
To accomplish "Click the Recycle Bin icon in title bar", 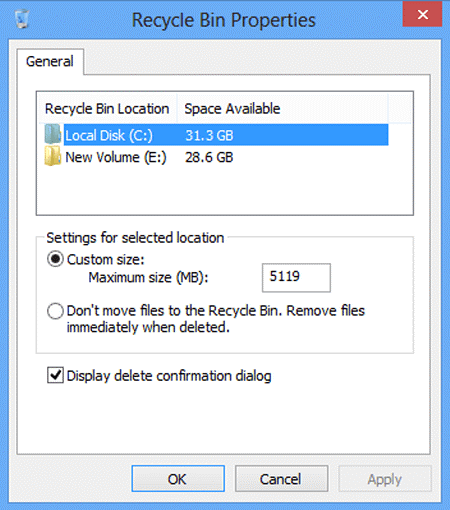I will click(x=22, y=19).
